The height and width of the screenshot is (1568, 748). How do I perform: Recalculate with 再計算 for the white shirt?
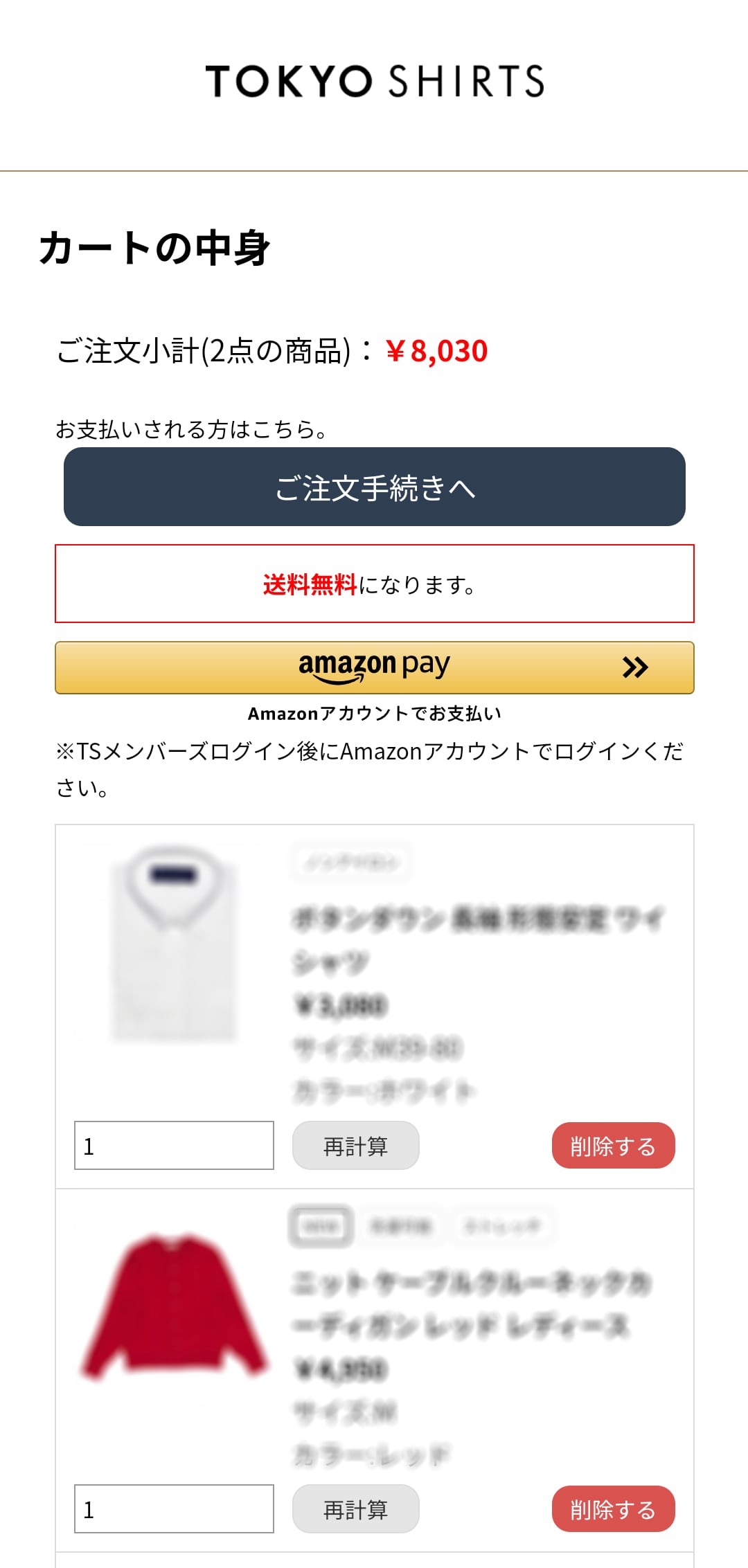(x=356, y=1146)
